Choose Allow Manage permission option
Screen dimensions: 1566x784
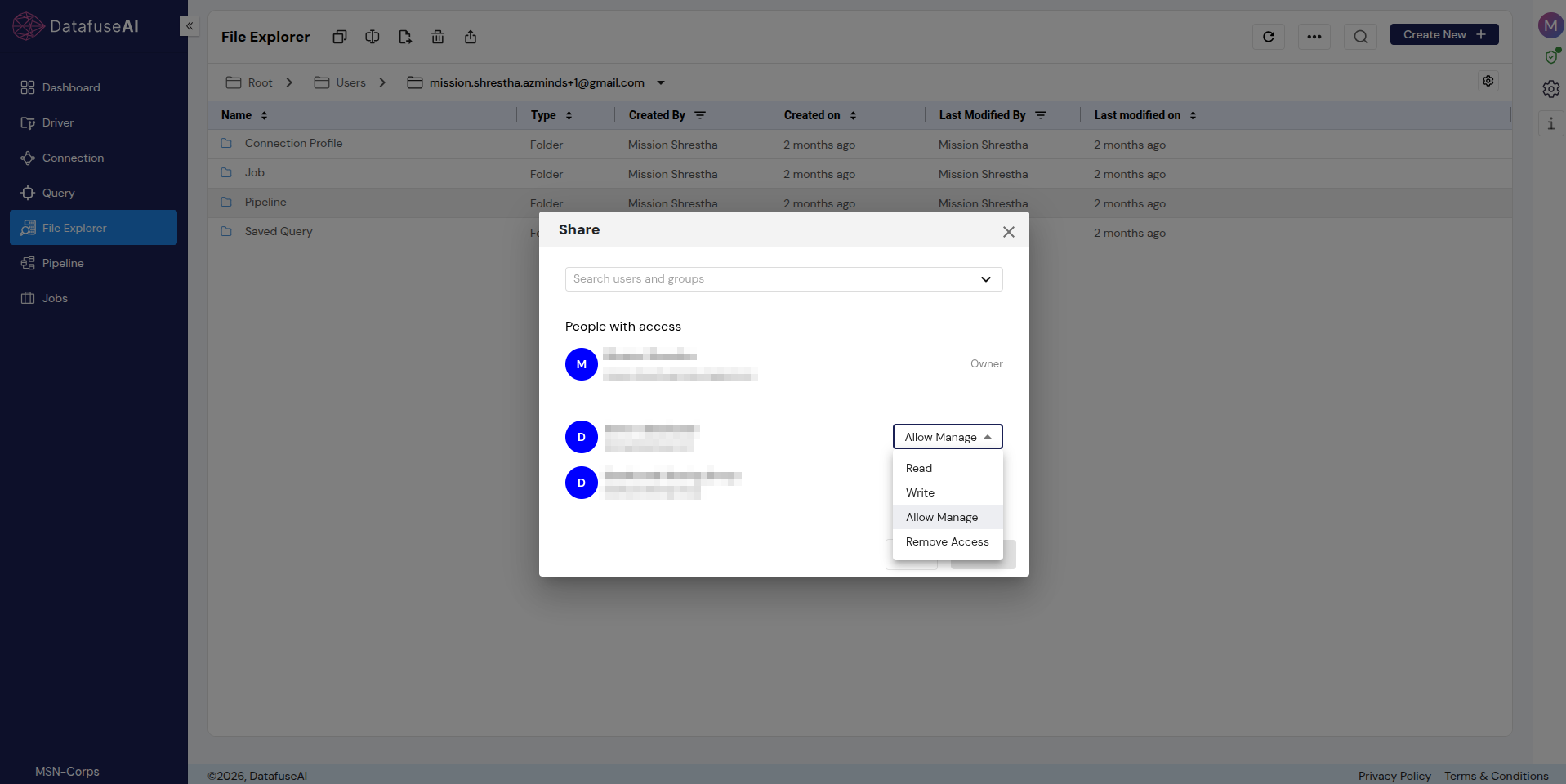click(948, 517)
